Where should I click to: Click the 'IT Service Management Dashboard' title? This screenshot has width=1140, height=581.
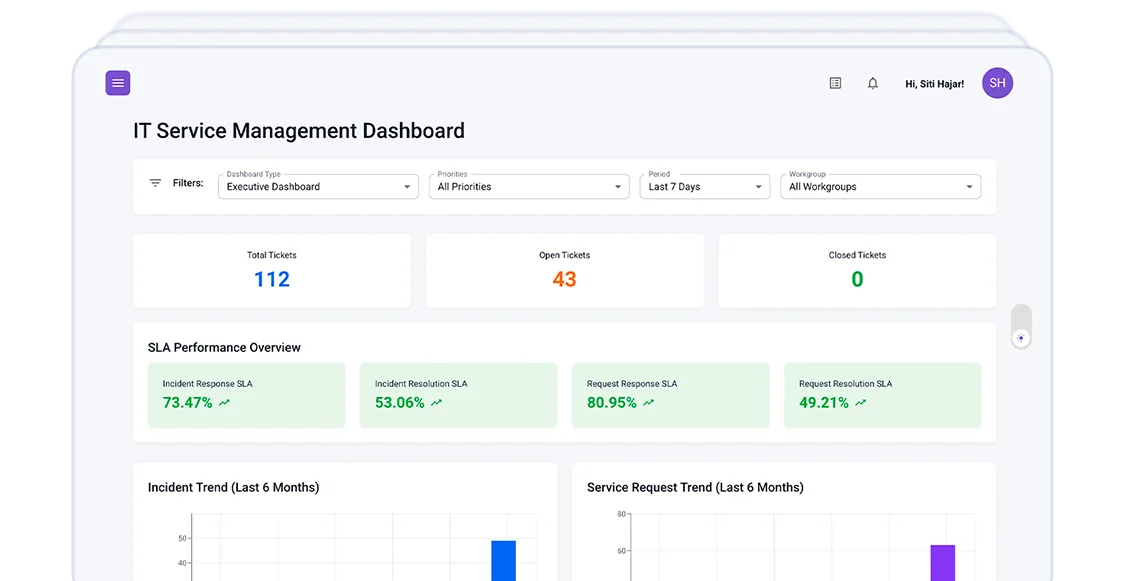[299, 131]
